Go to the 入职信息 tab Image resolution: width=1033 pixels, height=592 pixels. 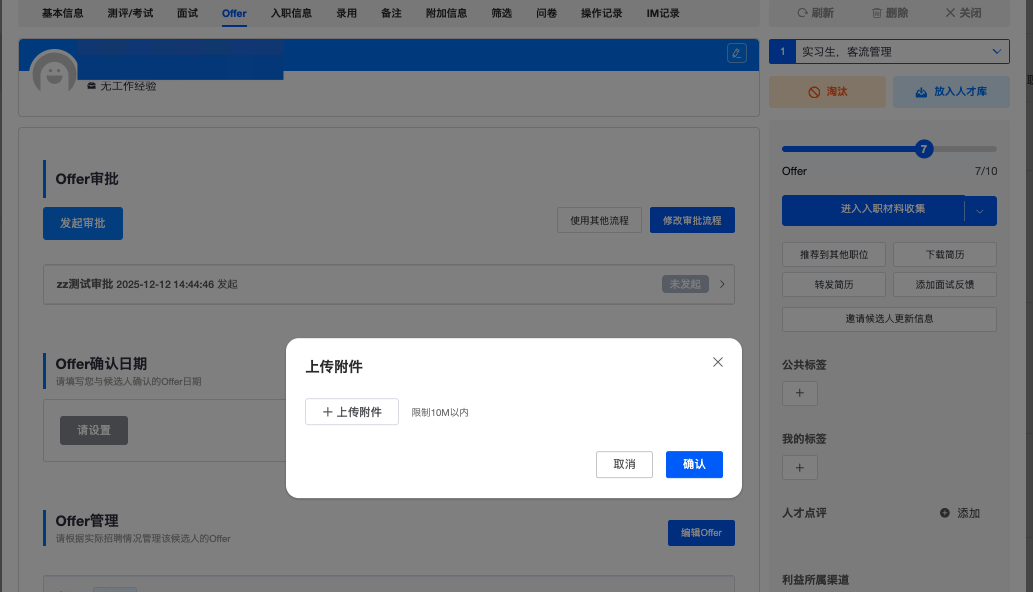click(291, 13)
